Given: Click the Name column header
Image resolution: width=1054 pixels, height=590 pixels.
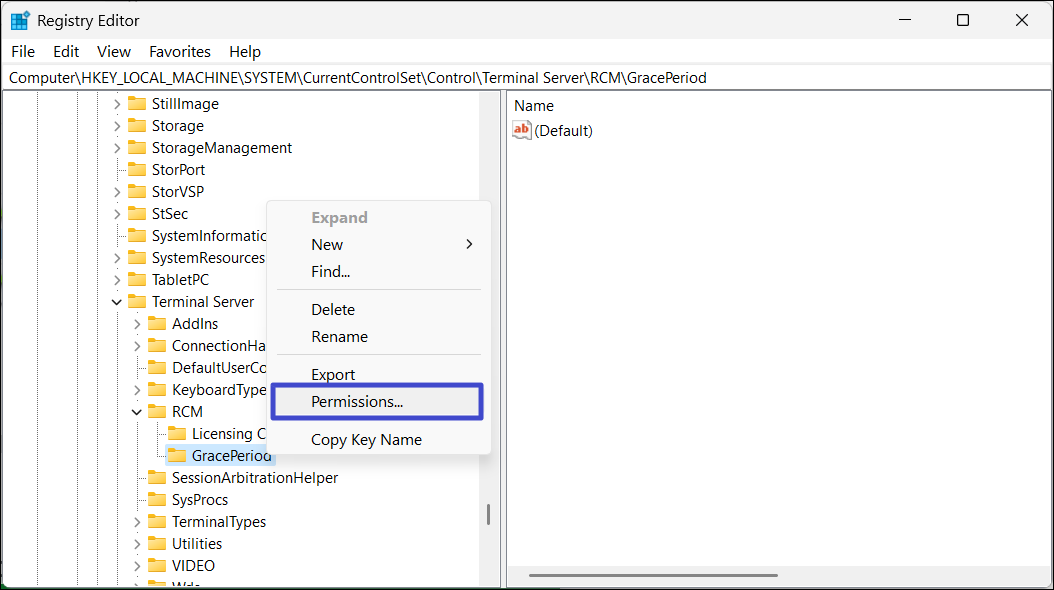Looking at the screenshot, I should [x=534, y=105].
